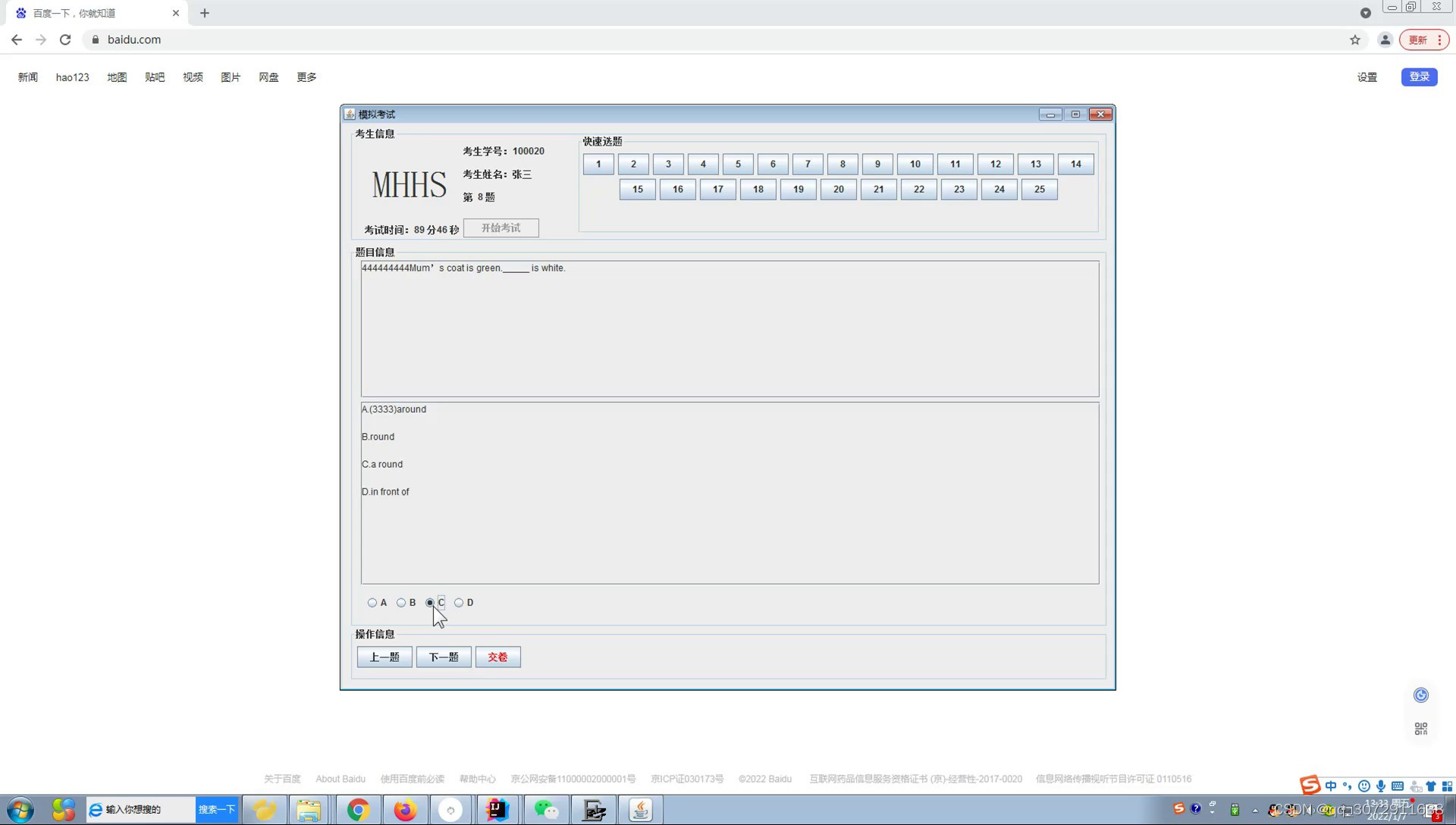Close the 百度一下 browser tab
This screenshot has height=825, width=1456.
[176, 13]
